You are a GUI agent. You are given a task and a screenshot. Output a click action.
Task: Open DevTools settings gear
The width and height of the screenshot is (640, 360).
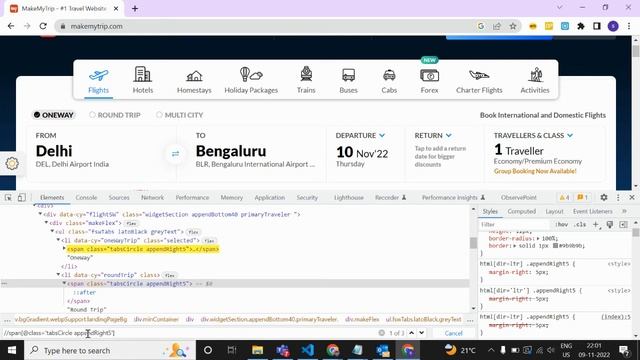coord(604,197)
